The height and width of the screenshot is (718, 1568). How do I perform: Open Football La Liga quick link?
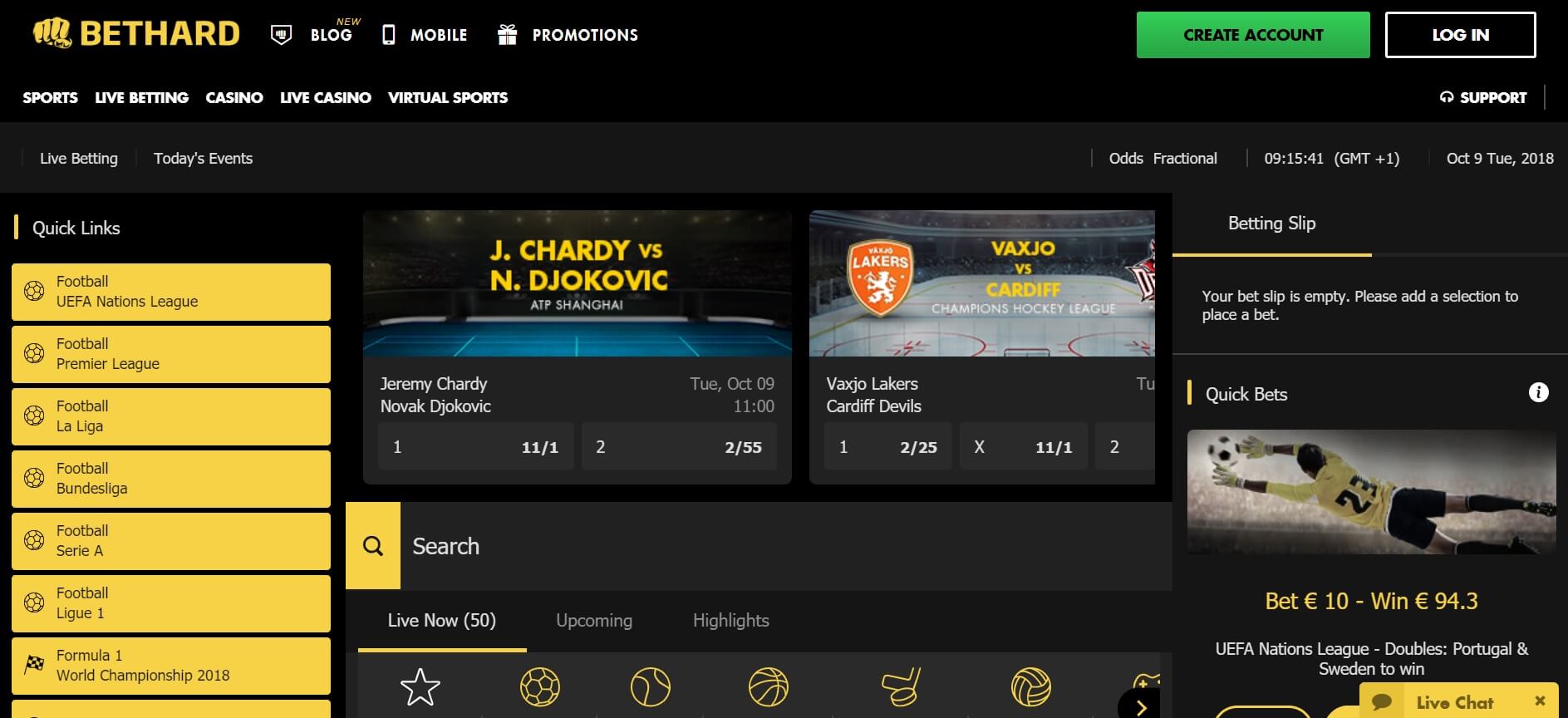171,416
